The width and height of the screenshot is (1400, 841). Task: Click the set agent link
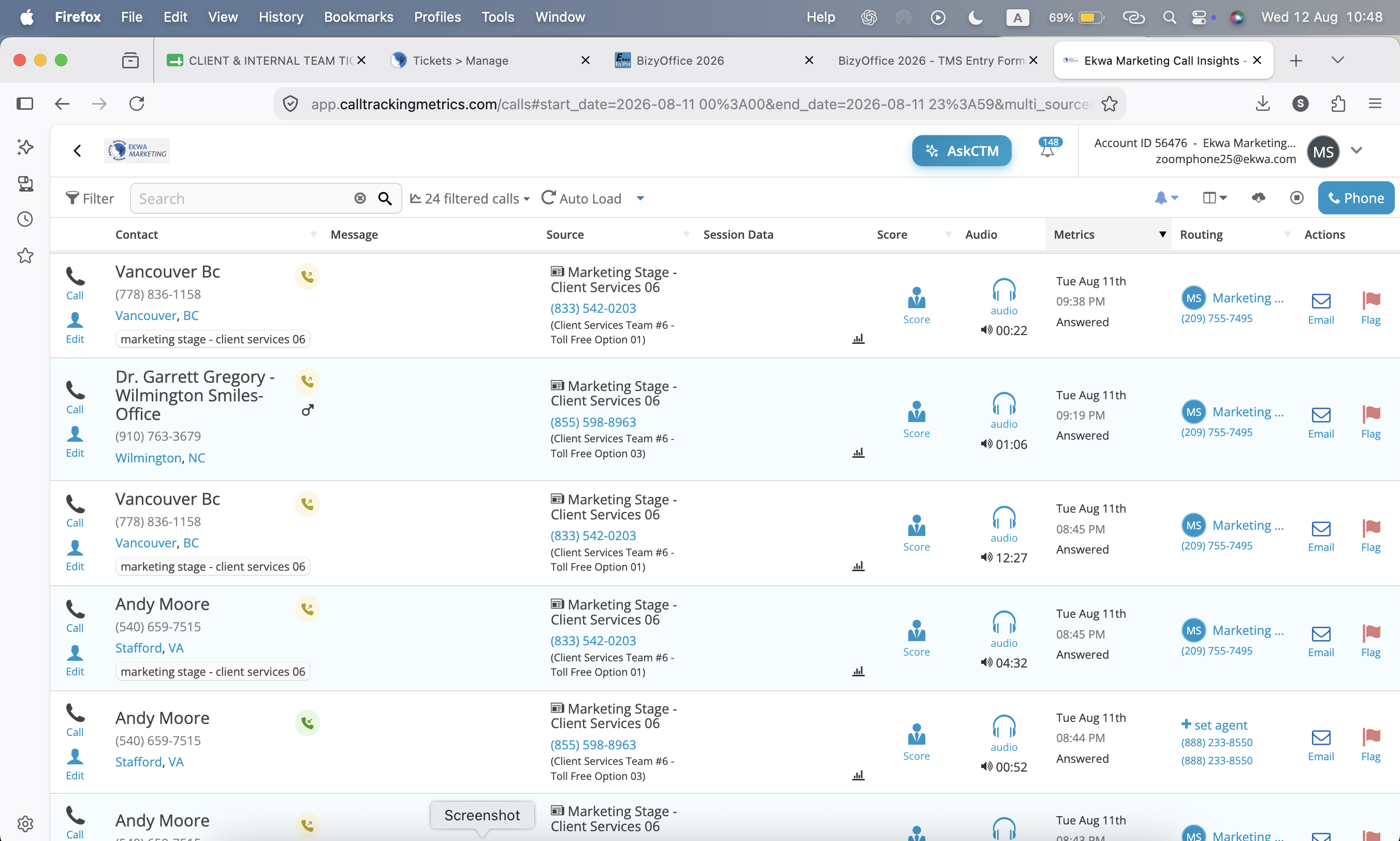[x=1214, y=725]
